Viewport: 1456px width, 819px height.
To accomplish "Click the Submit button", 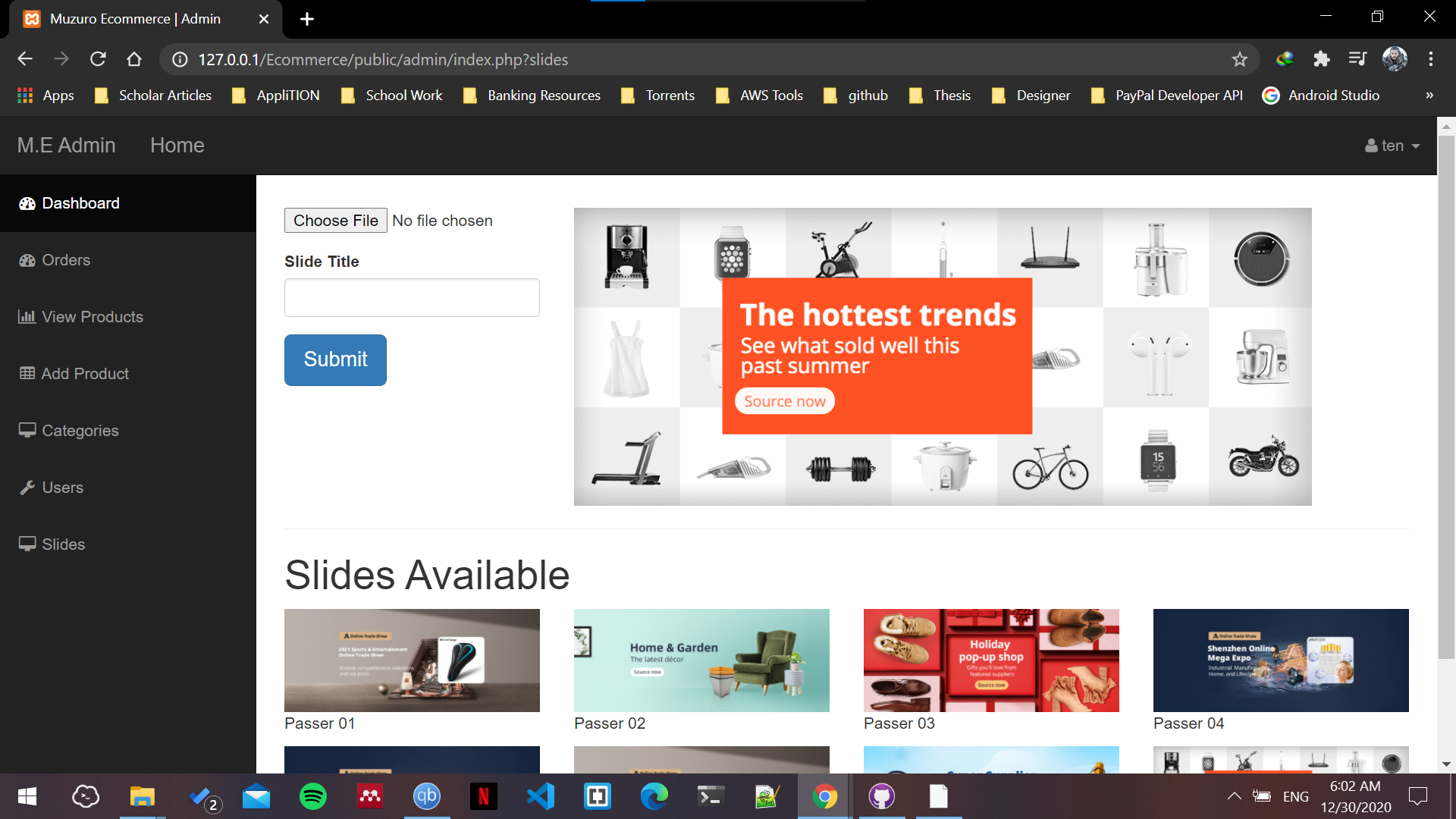I will (335, 359).
